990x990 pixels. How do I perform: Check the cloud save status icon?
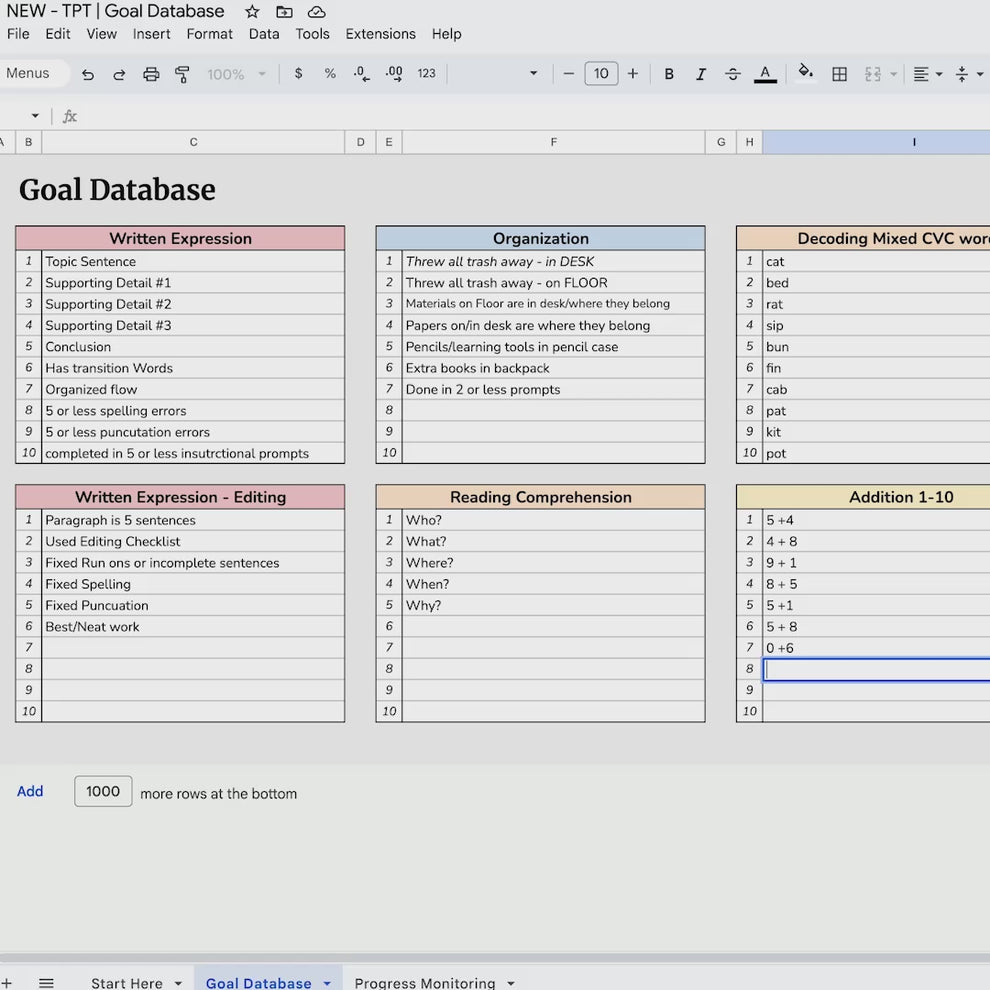pyautogui.click(x=316, y=11)
